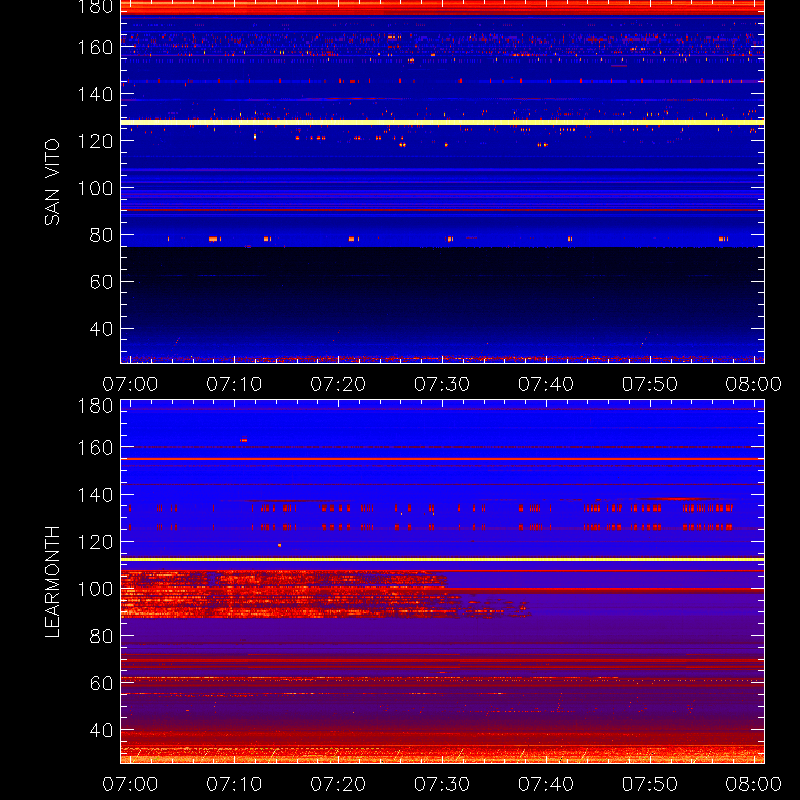Viewport: 800px width, 800px height.
Task: Click 07:10 time label under SAN VITO plot
Action: click(x=234, y=384)
